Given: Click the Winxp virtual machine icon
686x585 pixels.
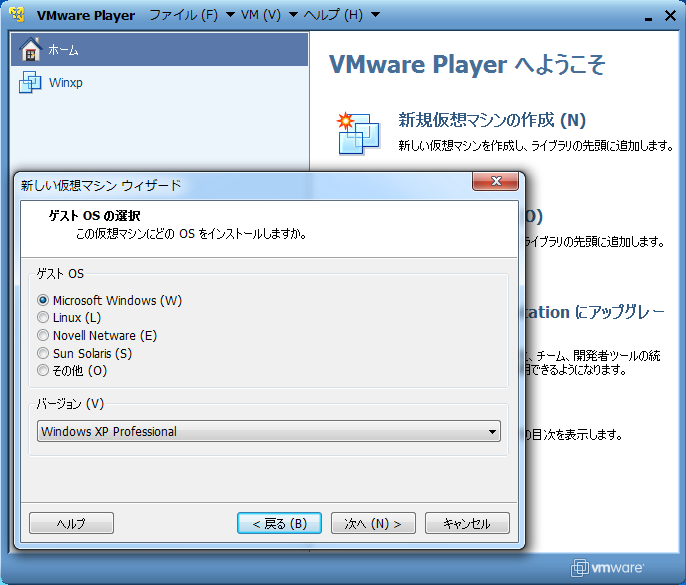Looking at the screenshot, I should [30, 82].
